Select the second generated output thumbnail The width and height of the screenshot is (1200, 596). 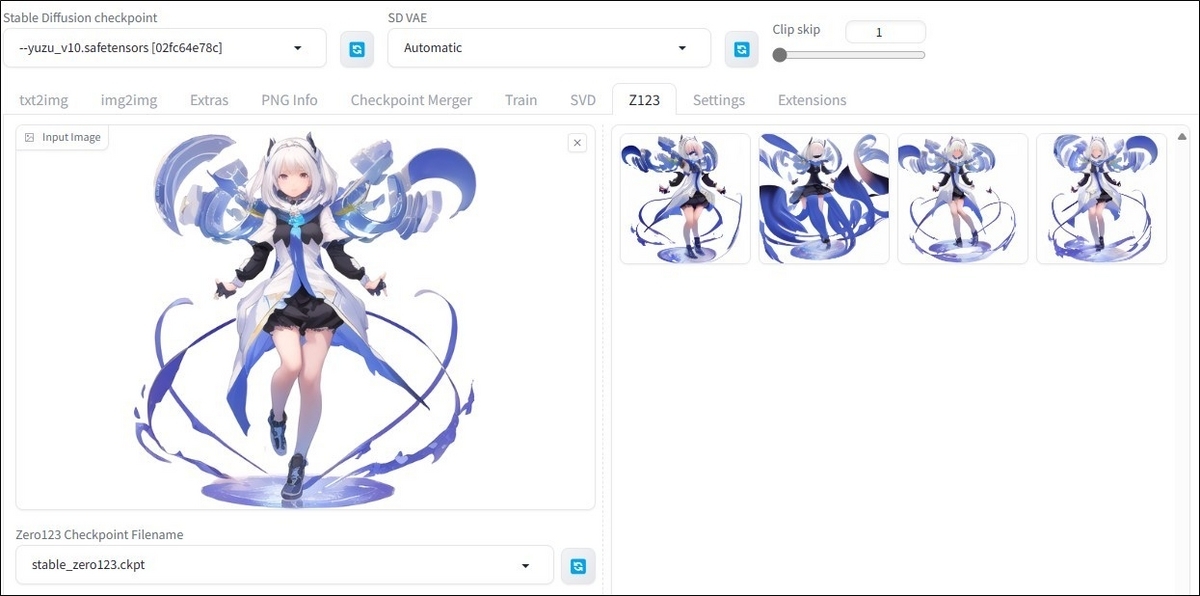824,199
